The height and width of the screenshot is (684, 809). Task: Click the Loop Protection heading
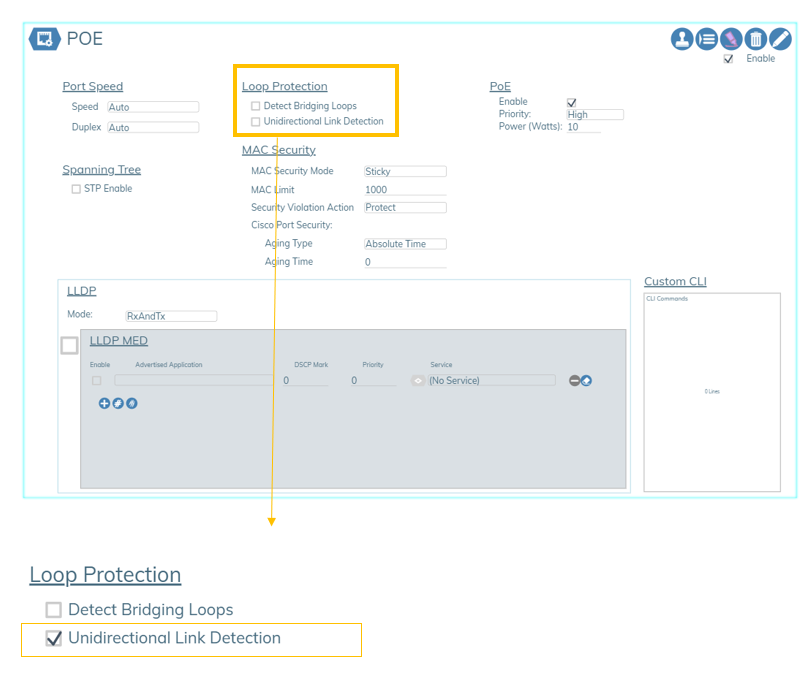[x=284, y=87]
